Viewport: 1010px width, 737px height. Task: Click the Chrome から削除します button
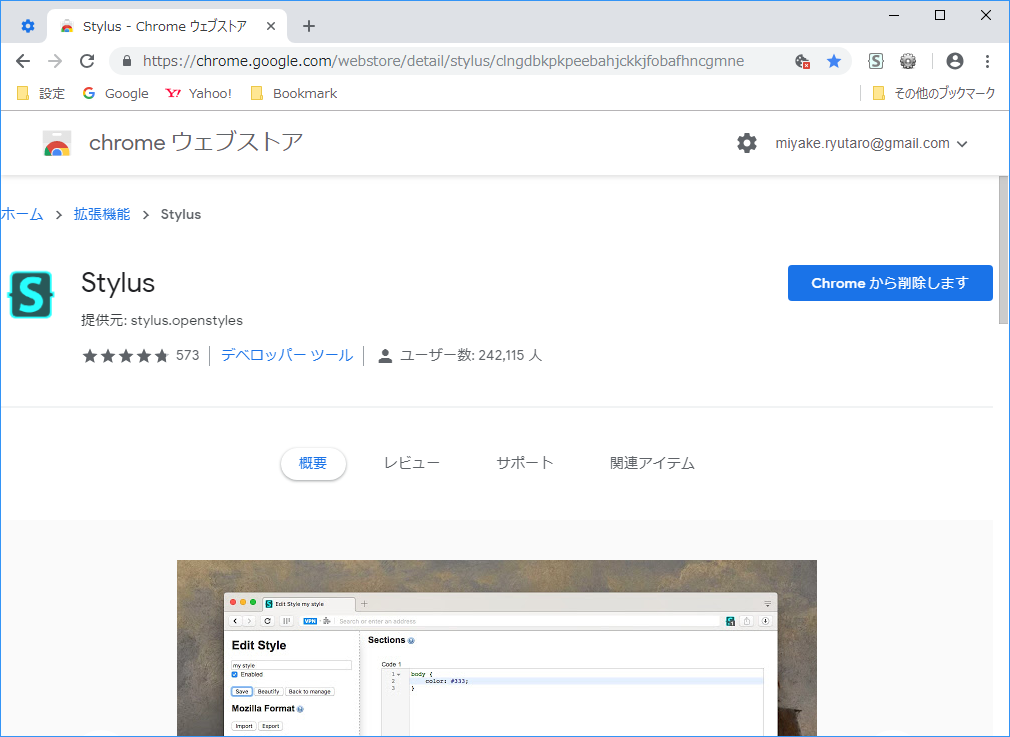tap(889, 283)
